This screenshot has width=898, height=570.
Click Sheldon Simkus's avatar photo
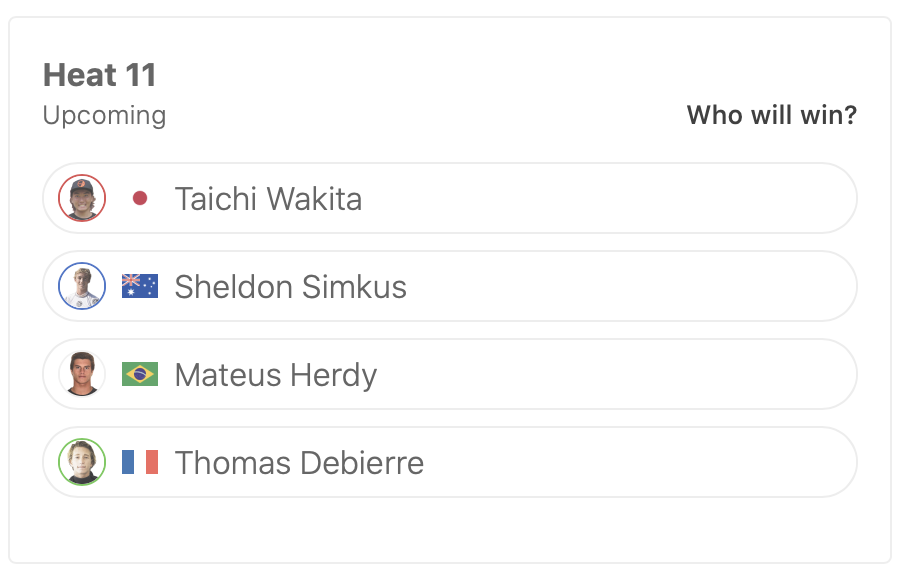tap(82, 286)
